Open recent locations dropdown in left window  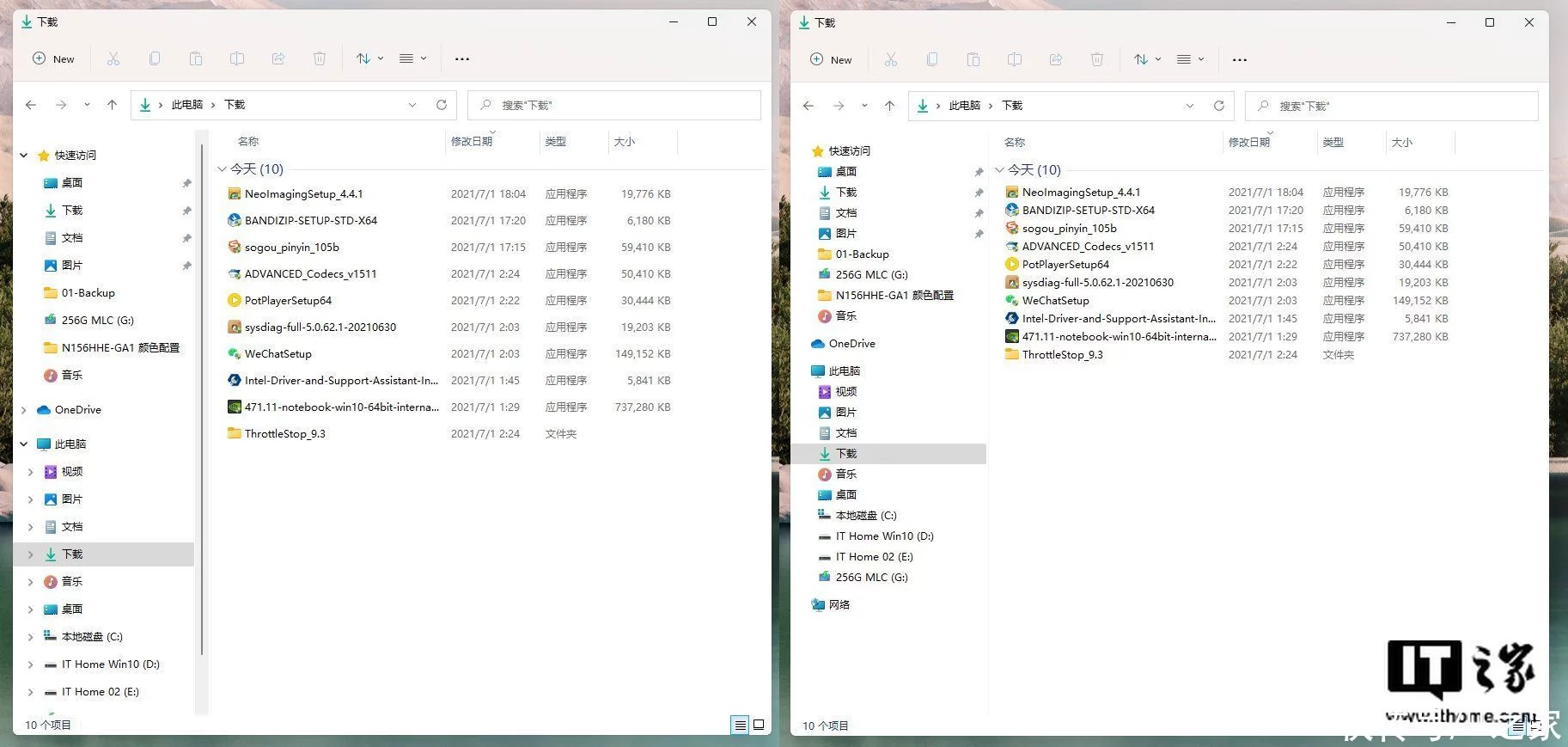click(87, 105)
